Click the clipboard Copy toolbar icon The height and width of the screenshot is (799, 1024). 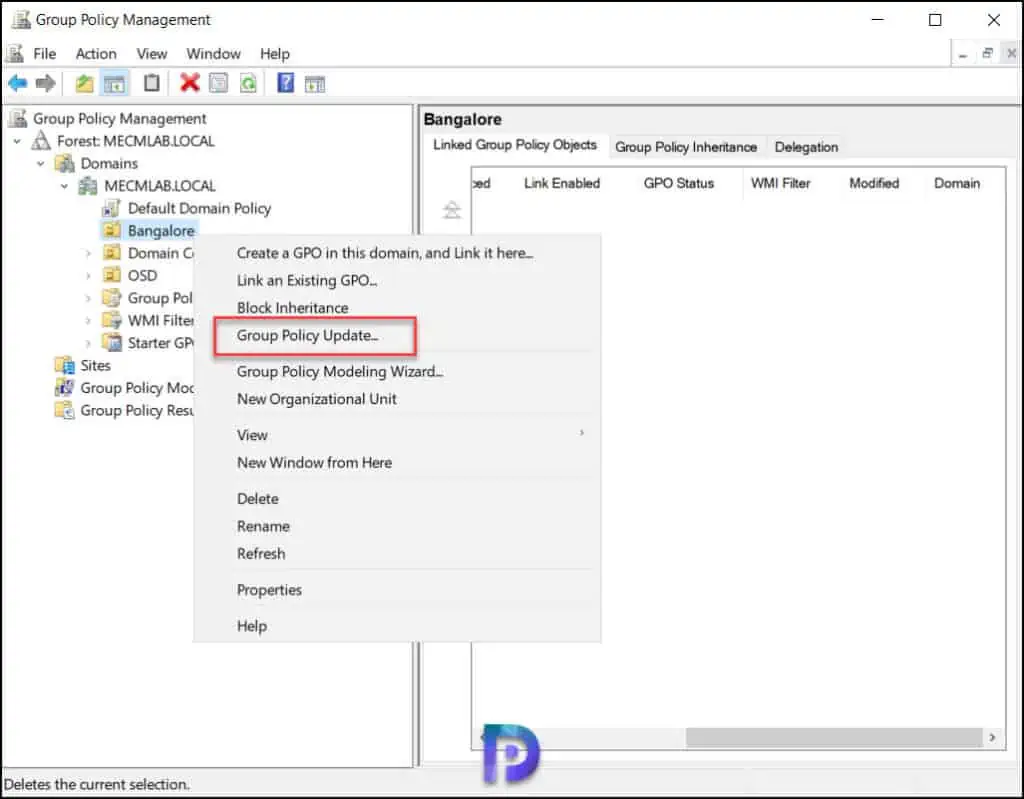152,83
